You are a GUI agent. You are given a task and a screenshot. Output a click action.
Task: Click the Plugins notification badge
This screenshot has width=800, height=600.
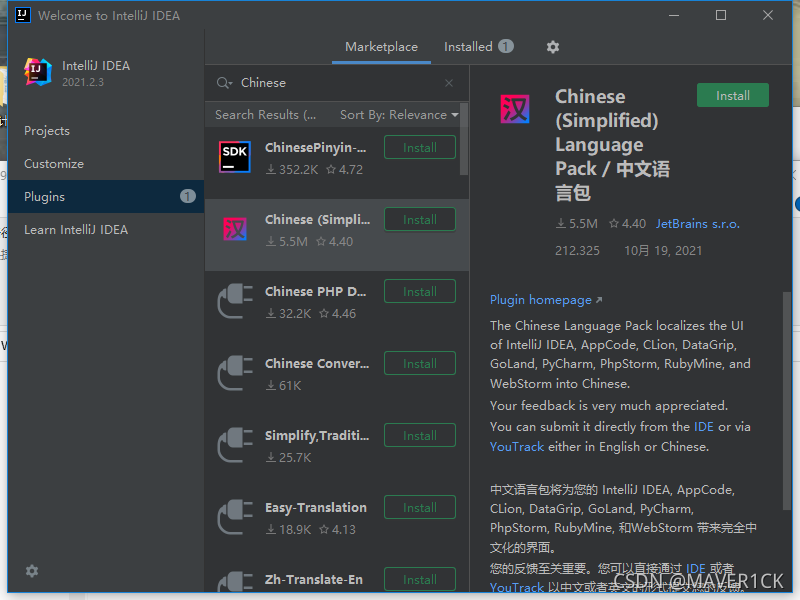click(x=188, y=196)
